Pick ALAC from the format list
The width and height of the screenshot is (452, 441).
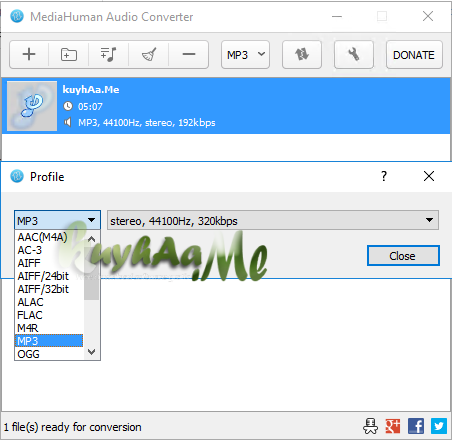[30, 302]
